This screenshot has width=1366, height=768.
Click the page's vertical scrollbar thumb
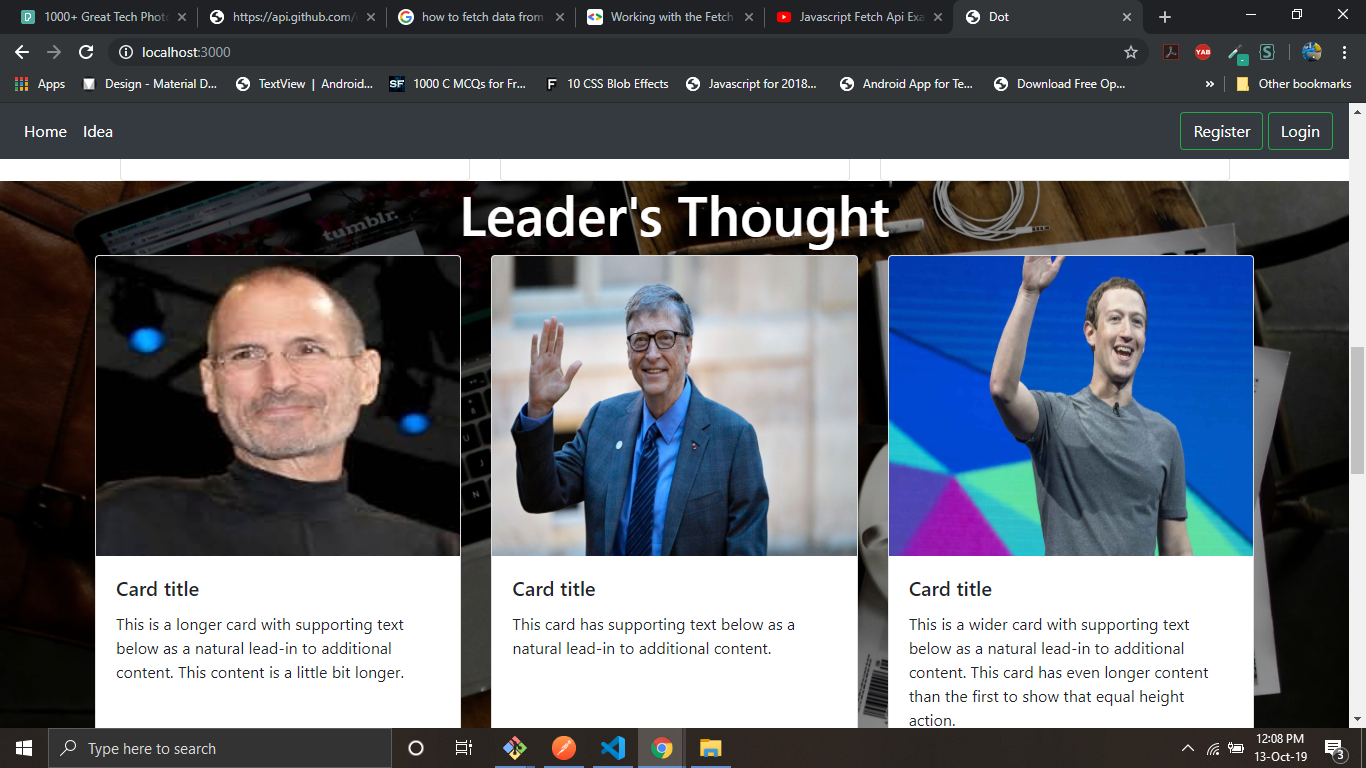click(1357, 410)
